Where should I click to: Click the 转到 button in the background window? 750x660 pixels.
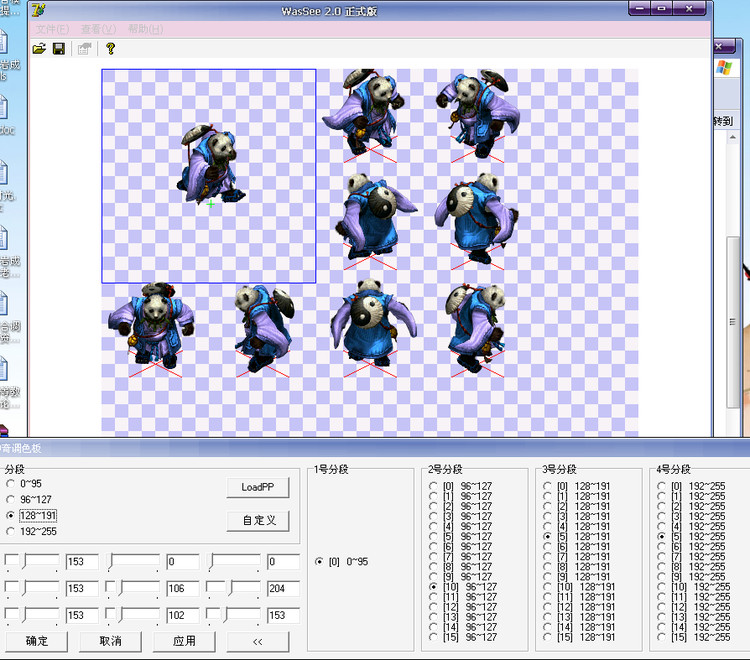coord(723,121)
